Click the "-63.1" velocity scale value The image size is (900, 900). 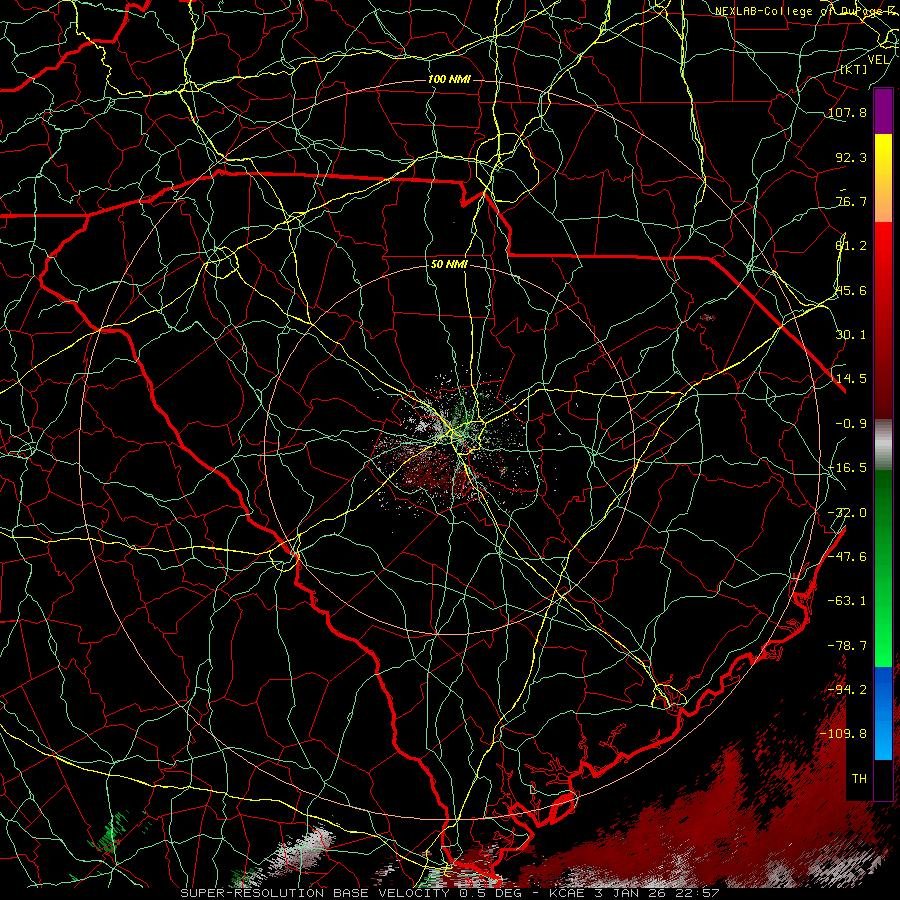847,601
